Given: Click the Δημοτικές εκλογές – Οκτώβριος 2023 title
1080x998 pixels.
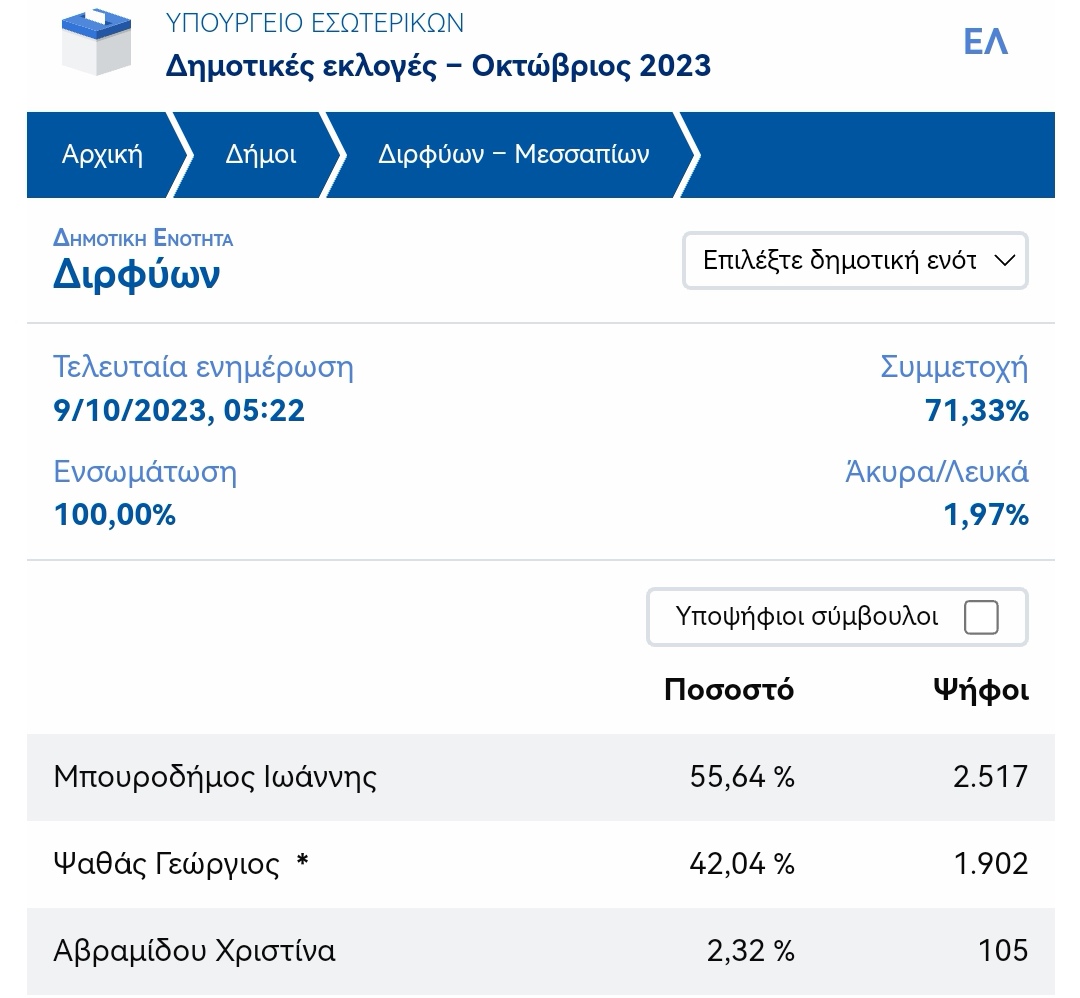Looking at the screenshot, I should (438, 66).
